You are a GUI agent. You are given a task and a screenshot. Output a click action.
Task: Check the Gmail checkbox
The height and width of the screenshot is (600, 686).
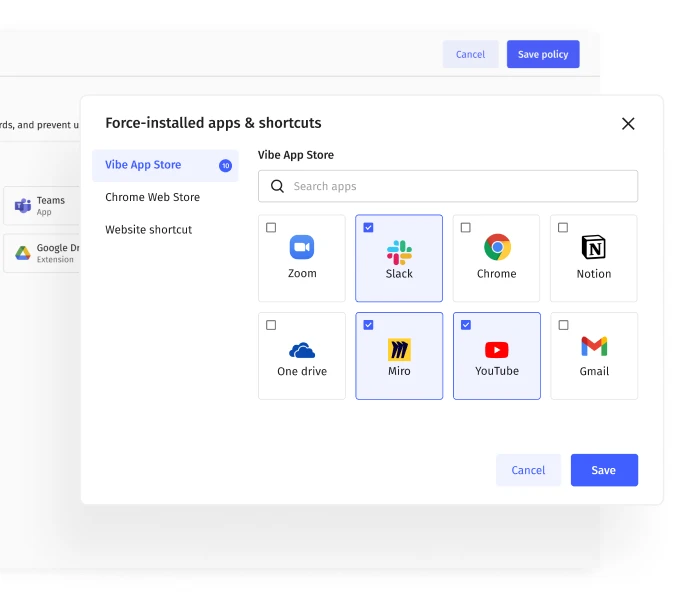[x=563, y=325]
